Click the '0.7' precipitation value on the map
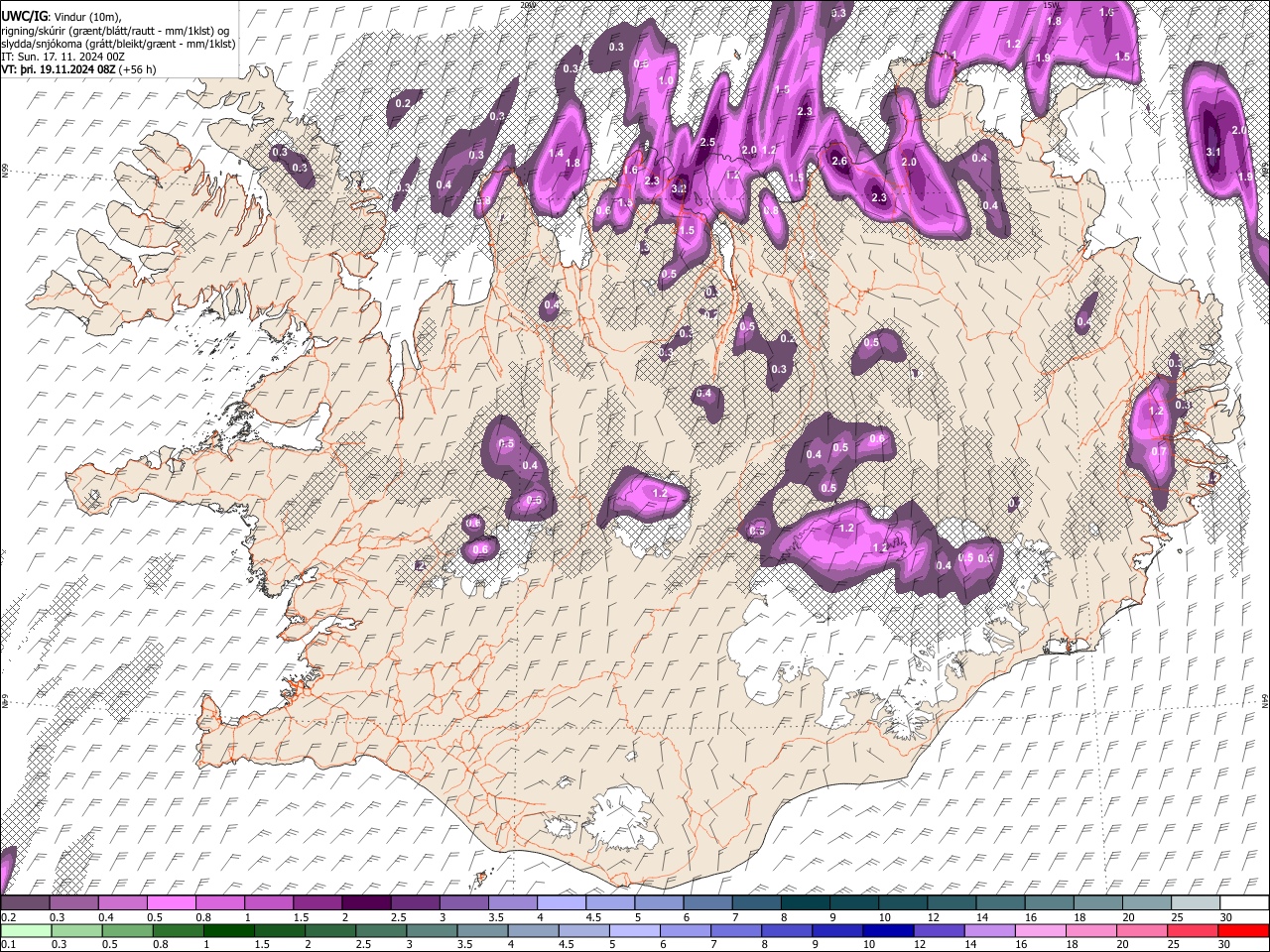The image size is (1270, 952). 1158,451
